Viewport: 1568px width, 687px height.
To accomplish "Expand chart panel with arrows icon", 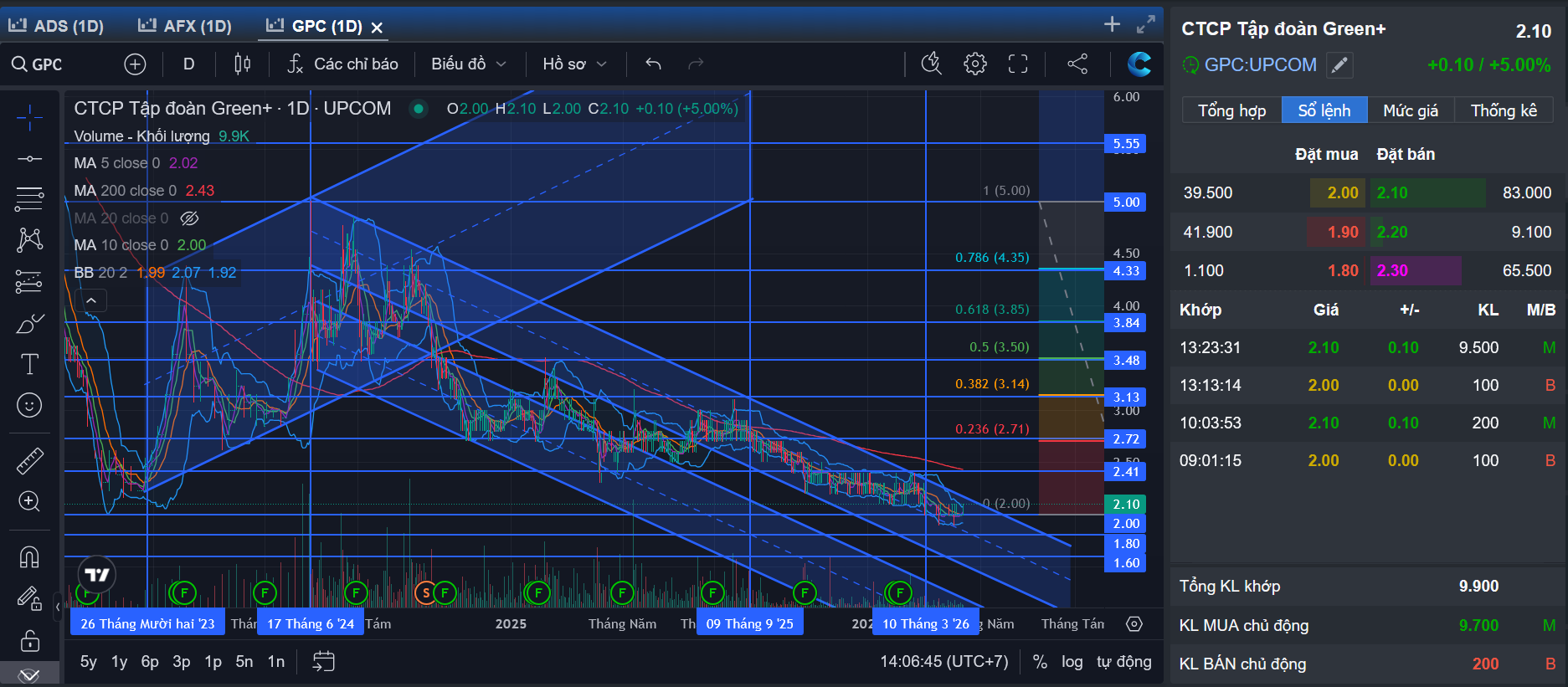I will (1145, 25).
